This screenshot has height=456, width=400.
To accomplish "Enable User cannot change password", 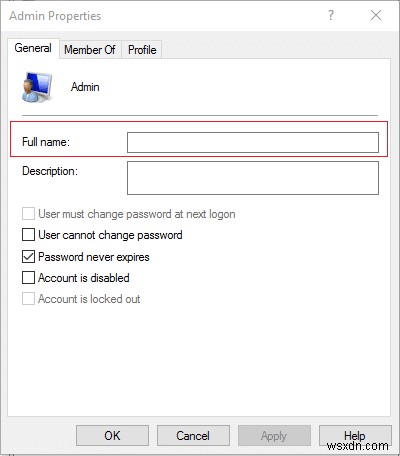I will pos(28,235).
